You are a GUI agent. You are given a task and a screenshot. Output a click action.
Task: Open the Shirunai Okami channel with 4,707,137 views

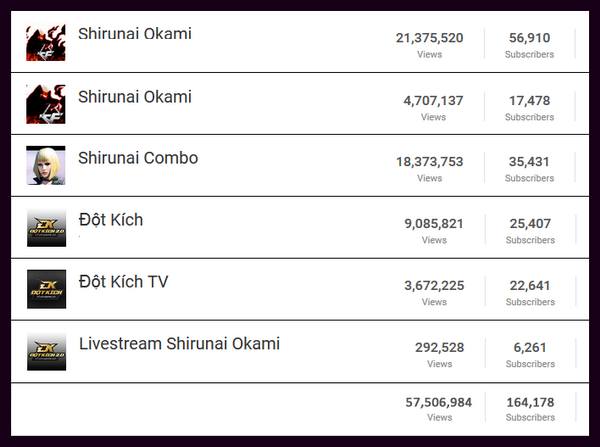(x=134, y=97)
